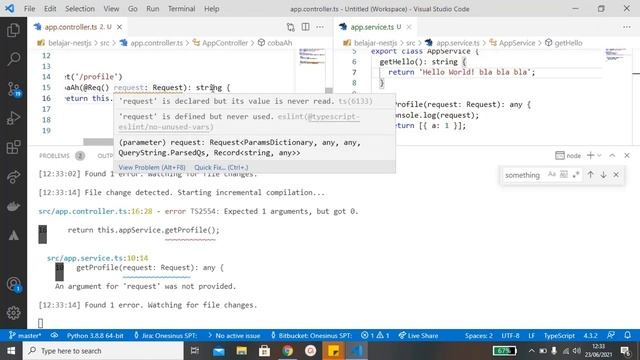Open the Terminal menu
This screenshot has width=640, height=360.
[x=181, y=9]
